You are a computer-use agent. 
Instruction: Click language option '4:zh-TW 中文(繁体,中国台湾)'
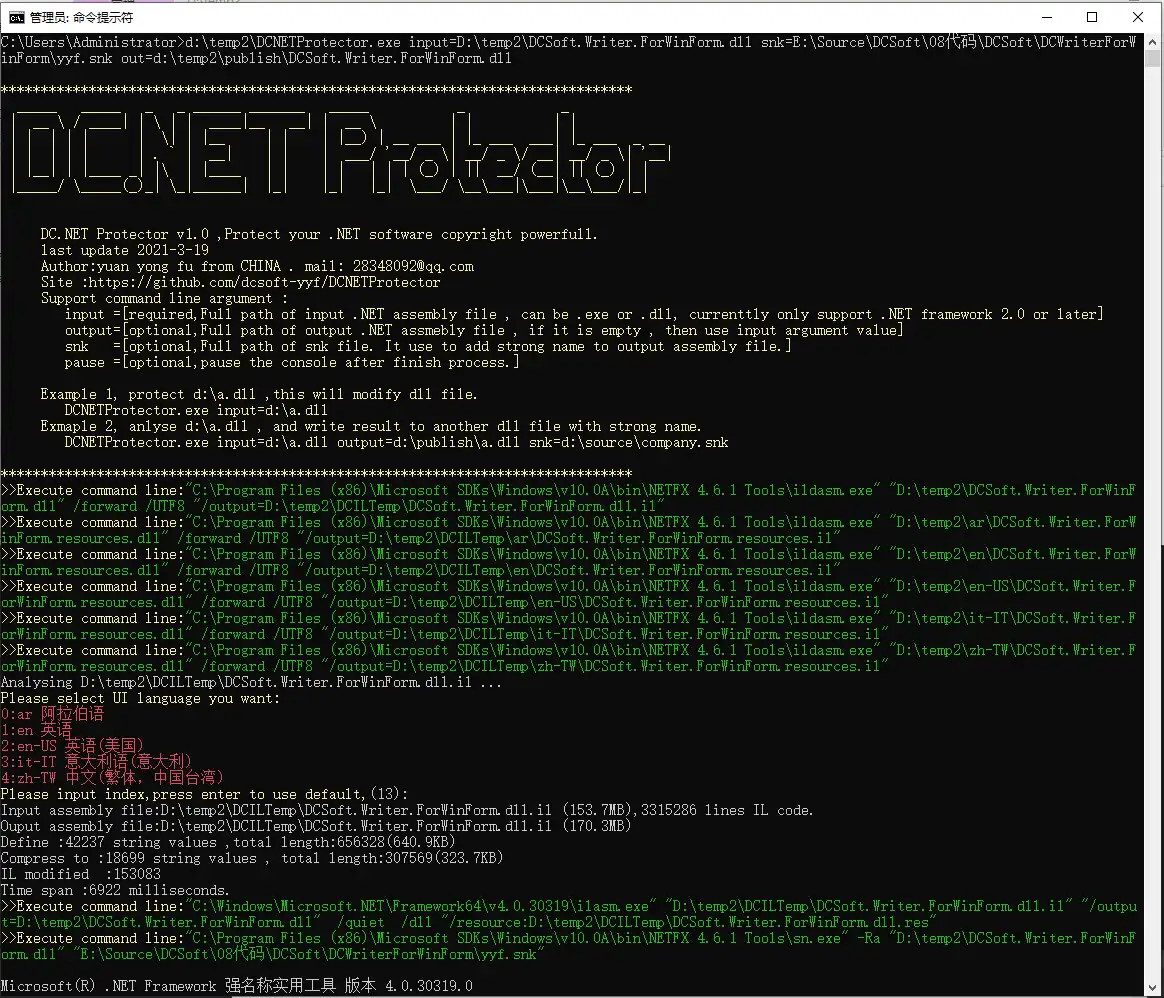coord(112,778)
